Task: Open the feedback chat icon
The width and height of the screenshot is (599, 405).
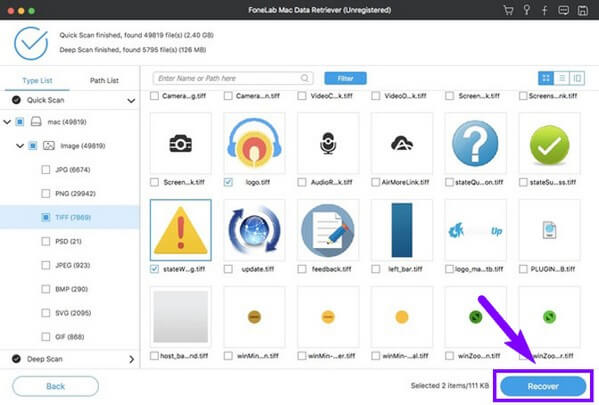Action: pos(563,10)
